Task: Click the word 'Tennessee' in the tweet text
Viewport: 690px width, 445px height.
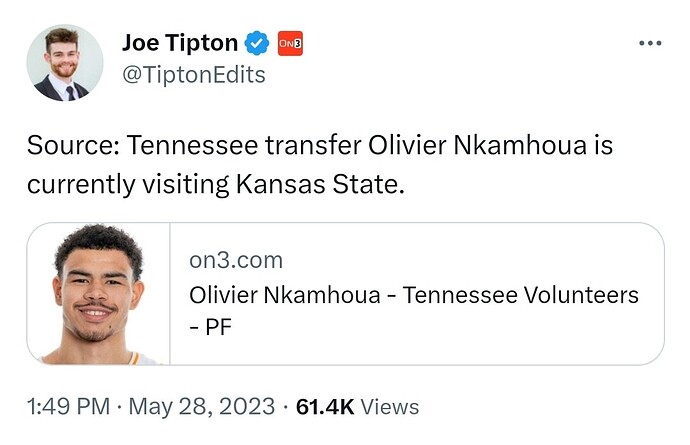Action: (192, 145)
